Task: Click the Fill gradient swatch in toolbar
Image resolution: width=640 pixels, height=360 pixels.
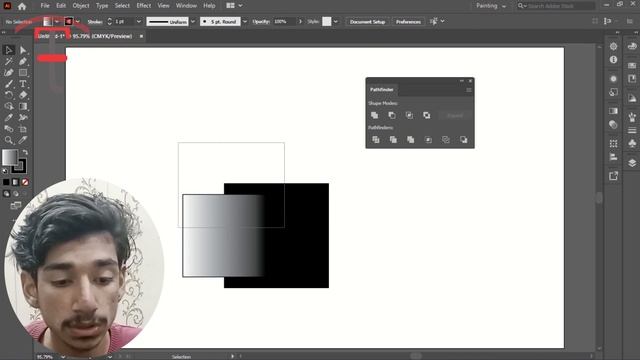Action: (10, 158)
